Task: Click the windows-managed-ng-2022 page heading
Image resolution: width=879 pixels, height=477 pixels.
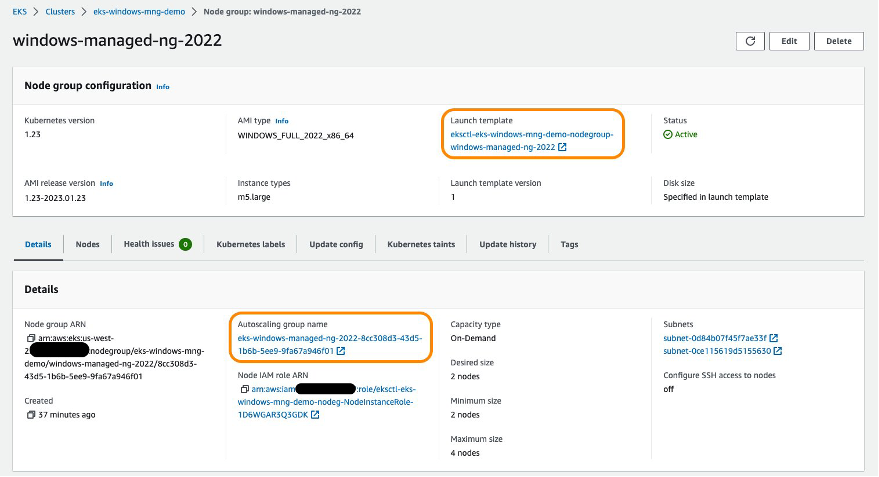Action: (x=117, y=40)
